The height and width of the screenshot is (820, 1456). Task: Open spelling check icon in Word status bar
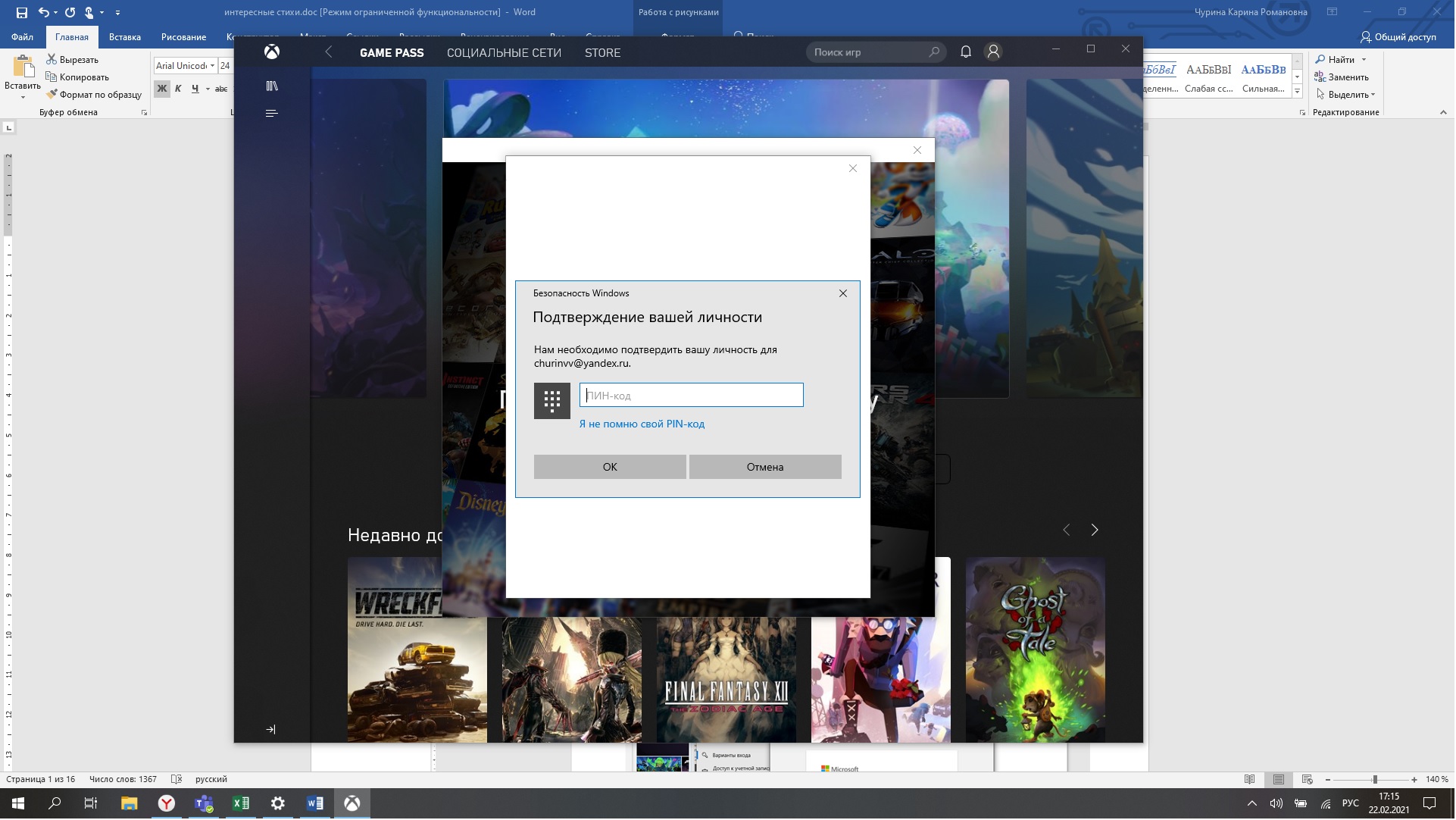point(177,781)
